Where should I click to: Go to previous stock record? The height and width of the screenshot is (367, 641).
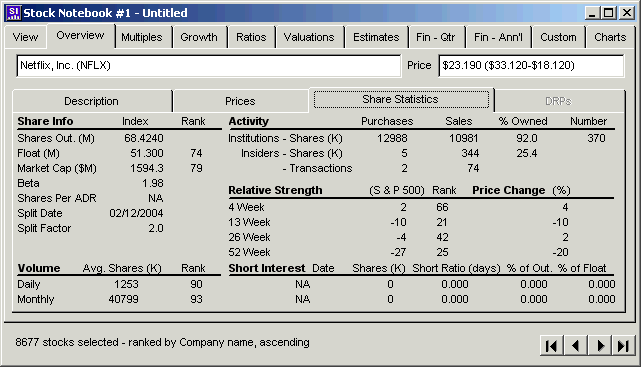(x=575, y=346)
